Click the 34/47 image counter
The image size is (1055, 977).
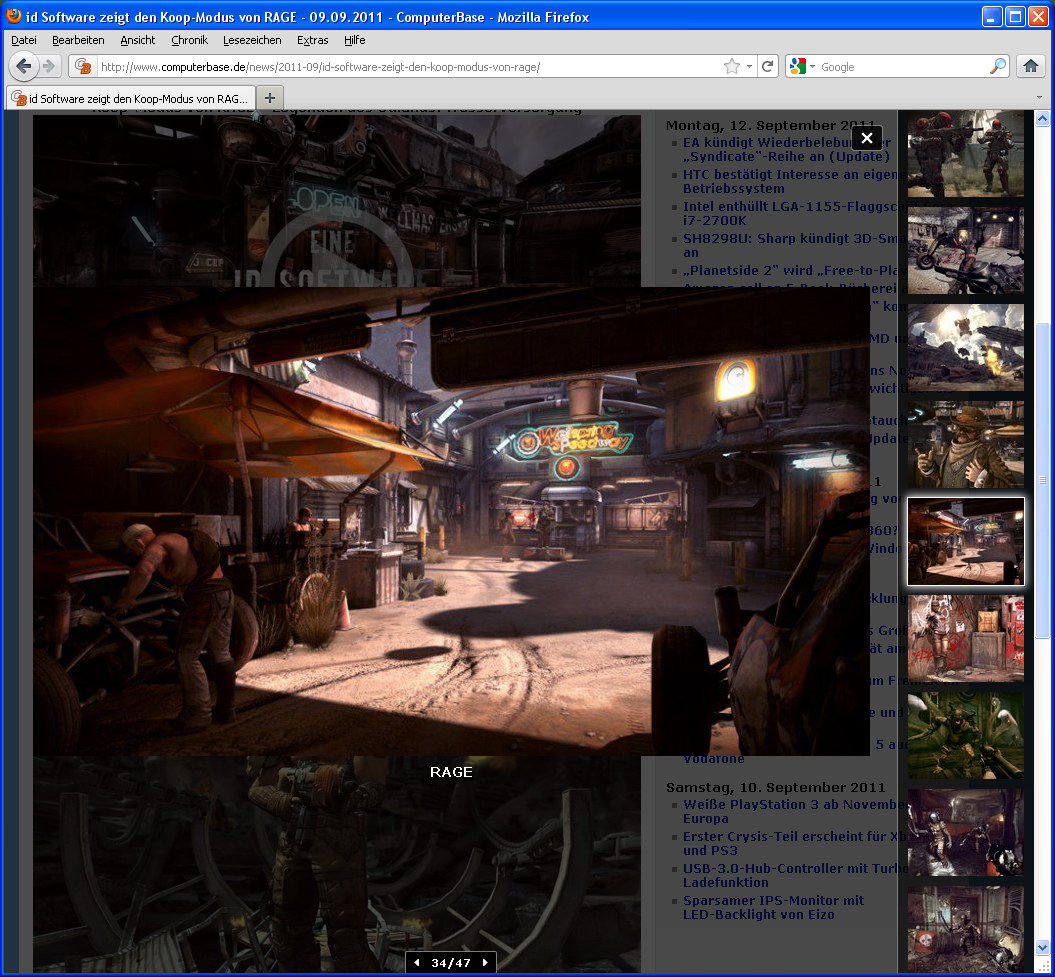(451, 963)
